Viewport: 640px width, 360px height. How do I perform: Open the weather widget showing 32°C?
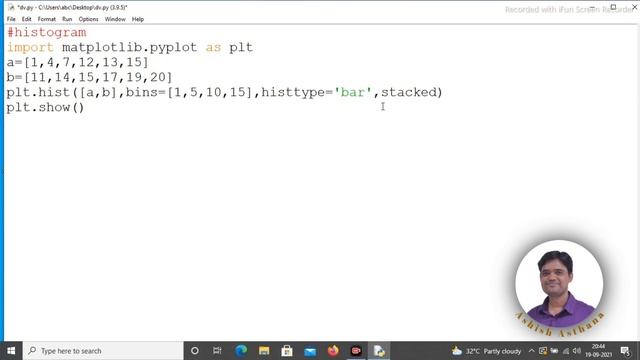pyautogui.click(x=487, y=351)
